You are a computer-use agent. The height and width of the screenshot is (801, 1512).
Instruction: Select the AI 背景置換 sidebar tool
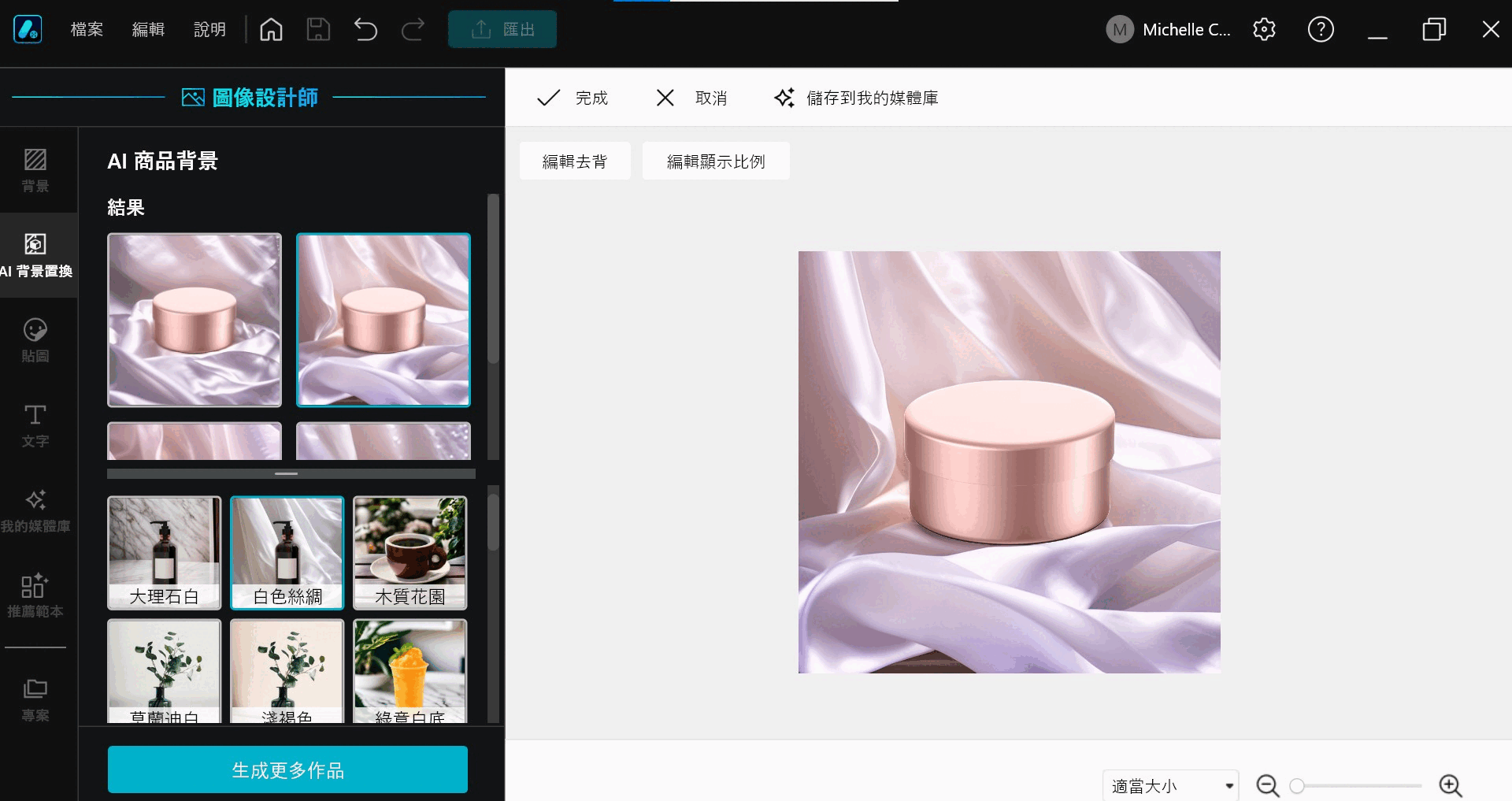pyautogui.click(x=35, y=255)
